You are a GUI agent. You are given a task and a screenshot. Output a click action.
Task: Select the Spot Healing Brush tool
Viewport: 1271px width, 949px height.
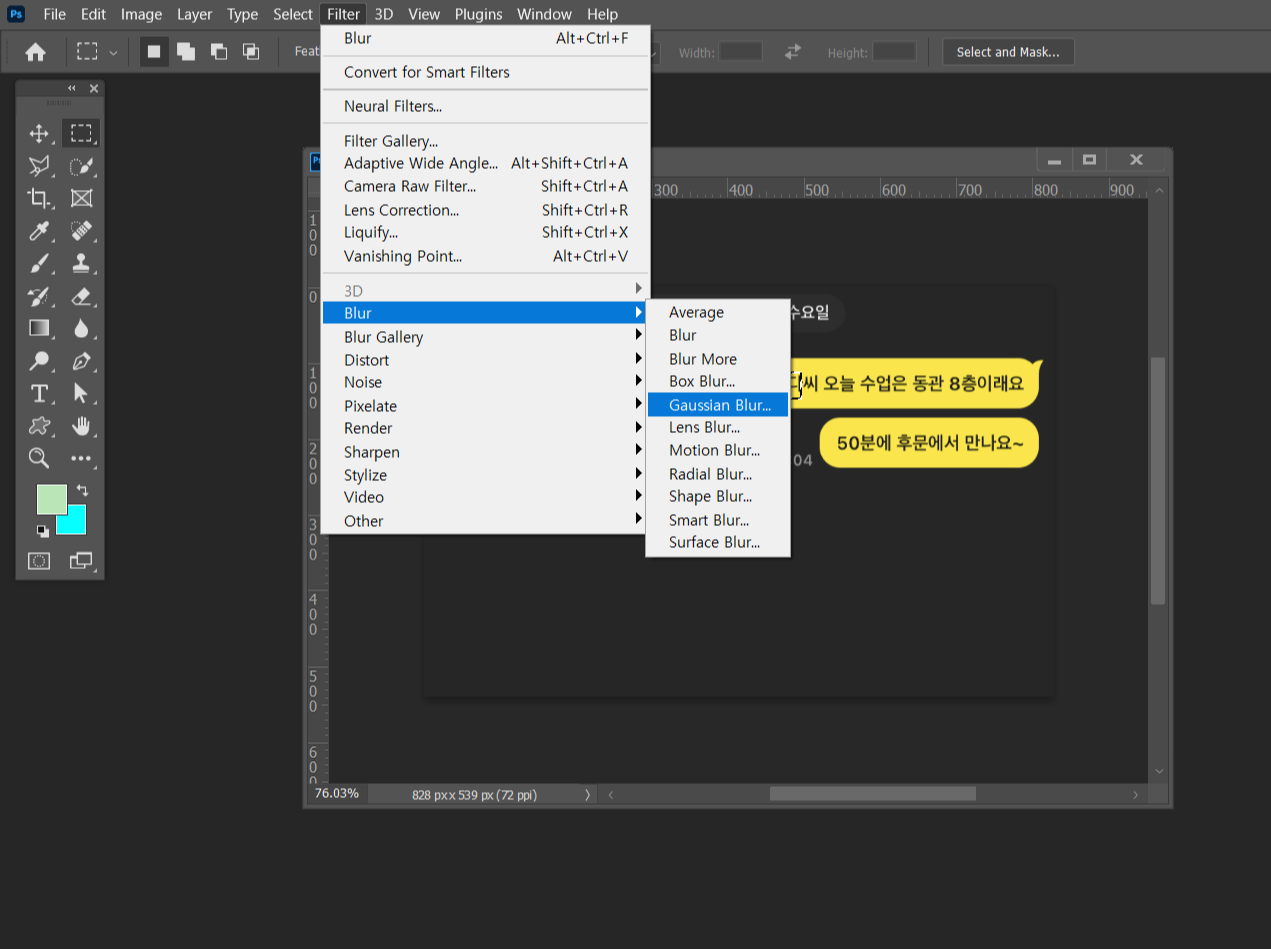click(81, 231)
